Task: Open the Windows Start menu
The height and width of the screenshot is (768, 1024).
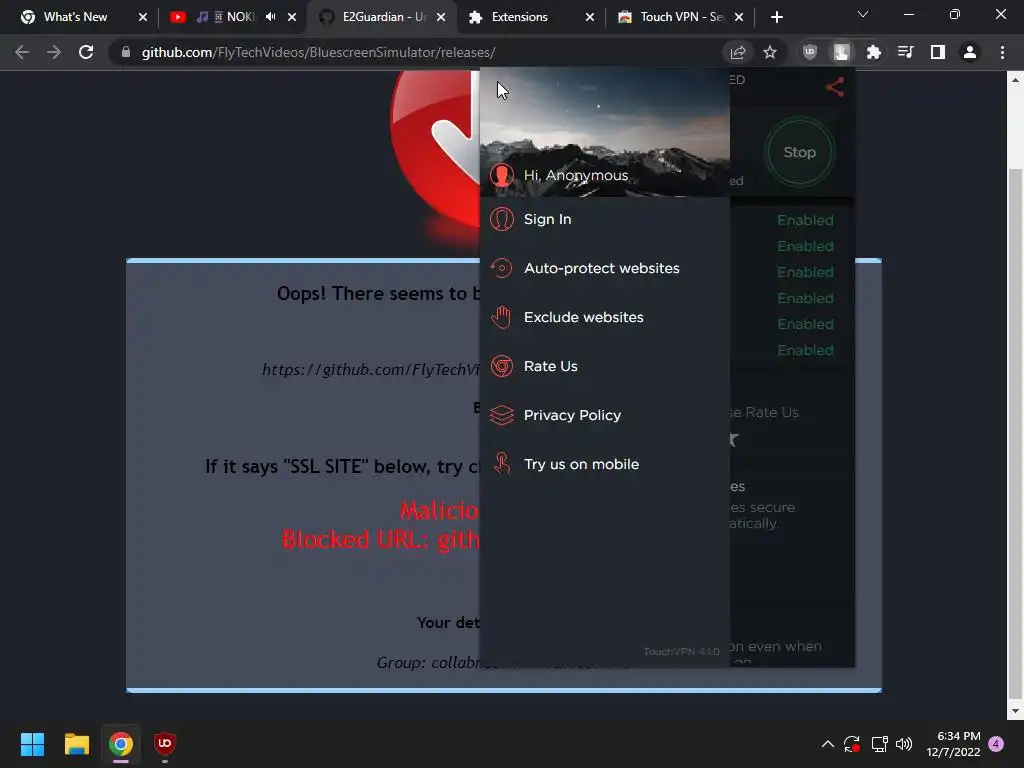Action: pos(32,744)
